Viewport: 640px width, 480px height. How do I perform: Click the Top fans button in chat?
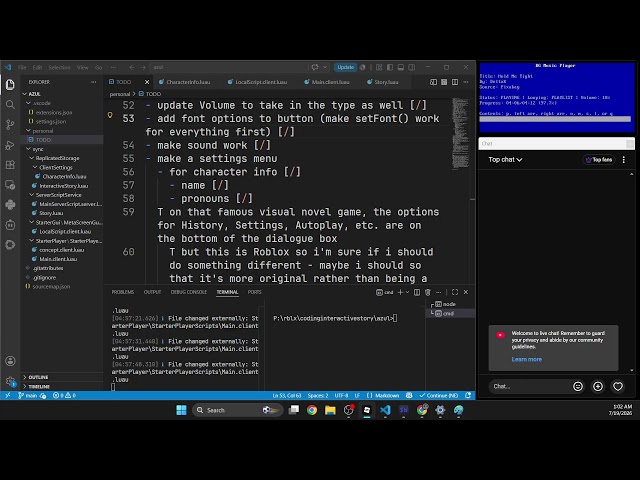pyautogui.click(x=599, y=160)
